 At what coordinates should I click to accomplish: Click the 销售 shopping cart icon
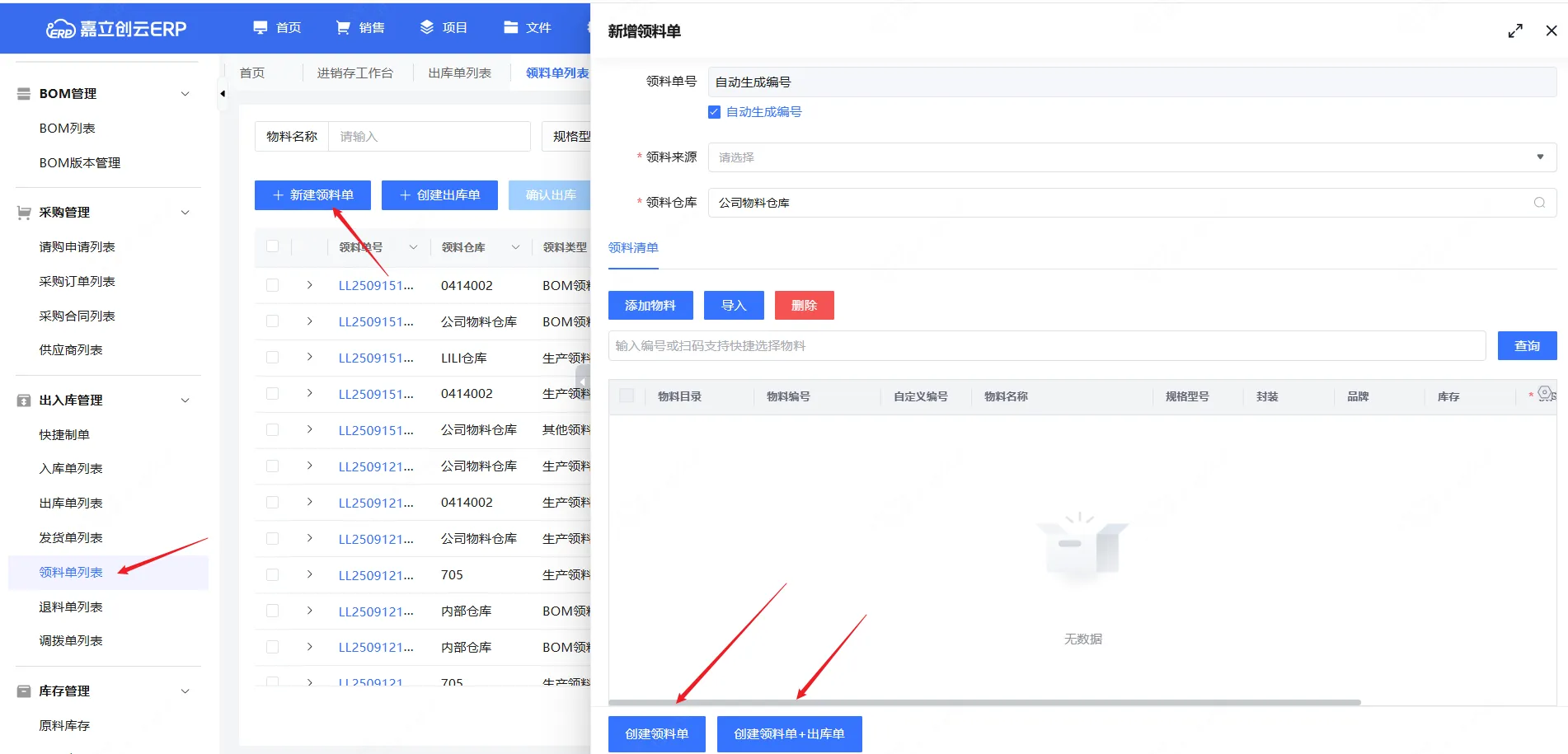click(x=343, y=28)
